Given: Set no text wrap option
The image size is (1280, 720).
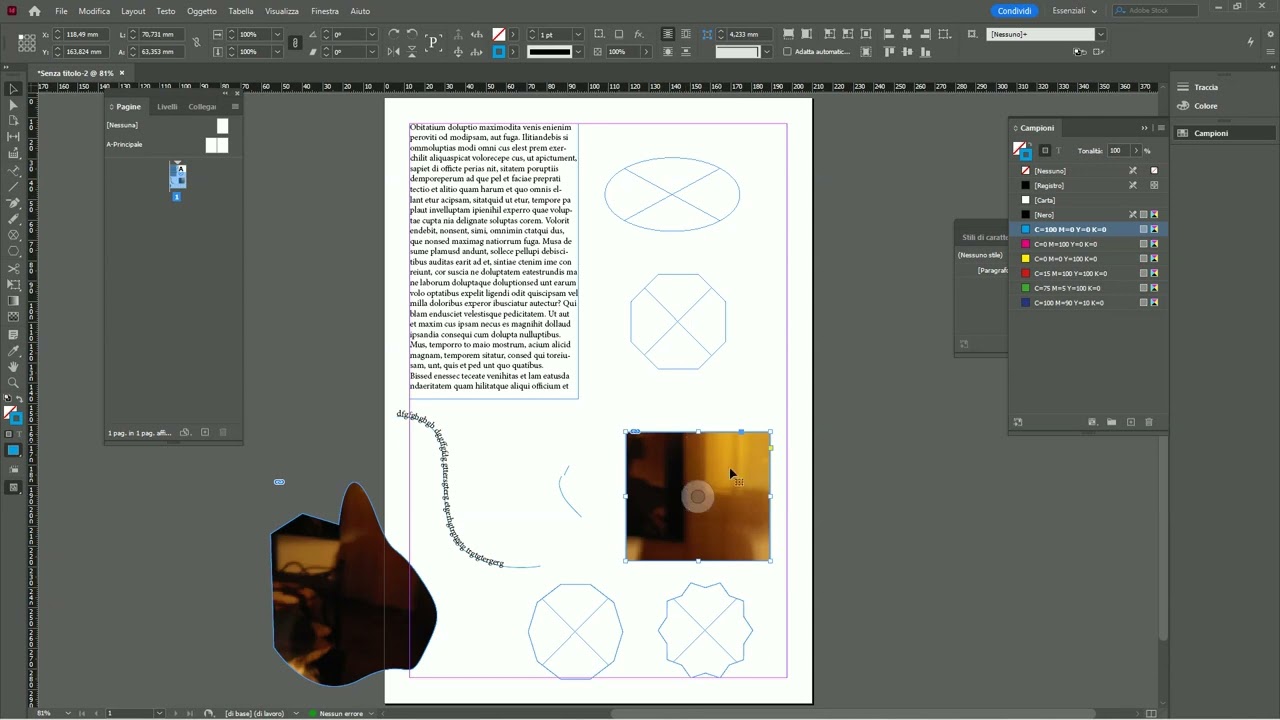Looking at the screenshot, I should pyautogui.click(x=668, y=34).
